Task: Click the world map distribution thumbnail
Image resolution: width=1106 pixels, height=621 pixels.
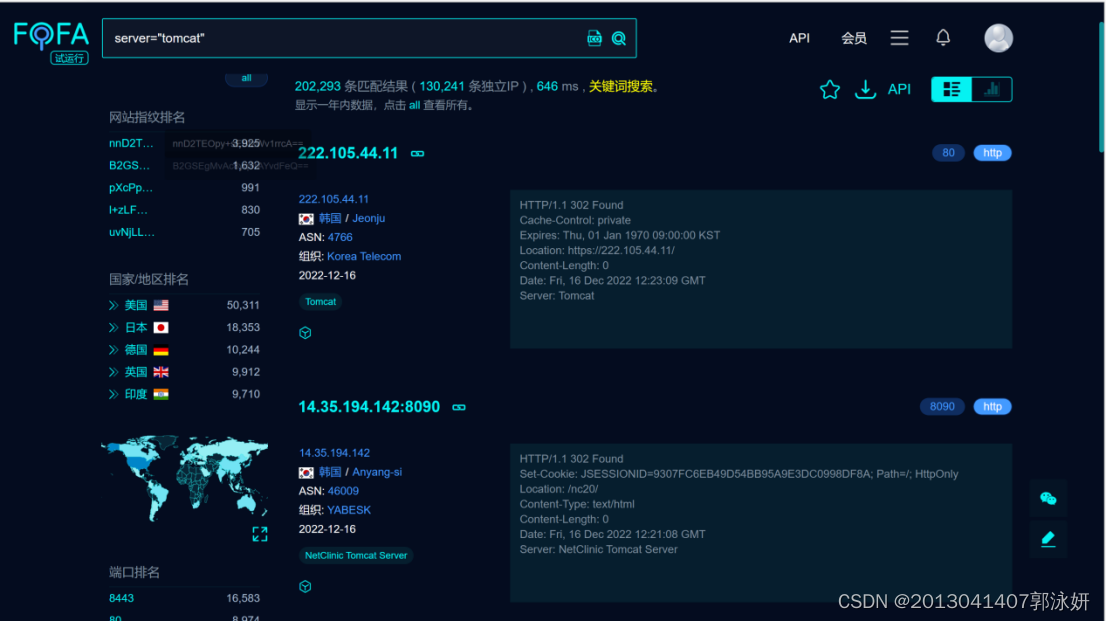Action: [185, 478]
